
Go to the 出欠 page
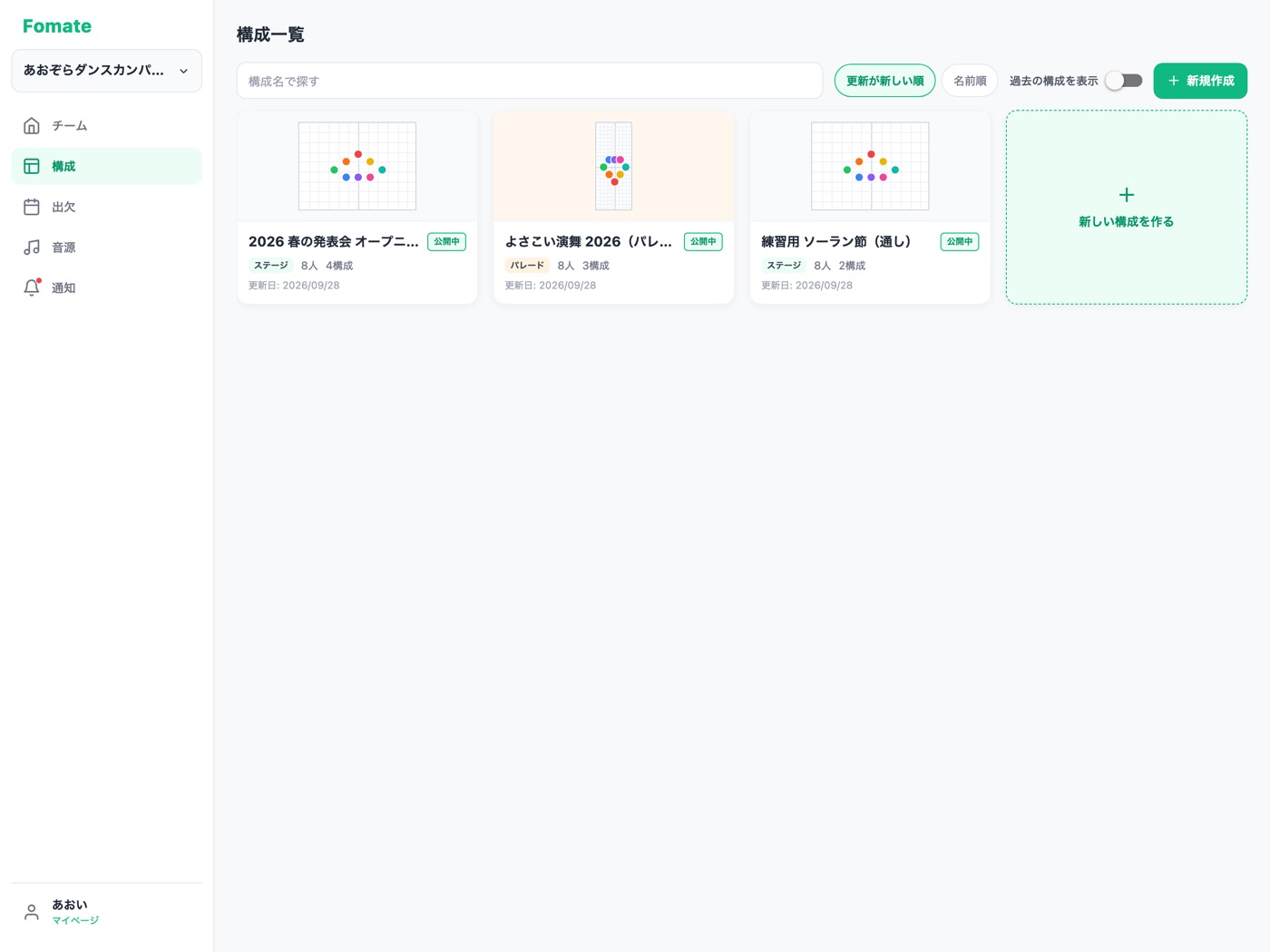(x=106, y=207)
